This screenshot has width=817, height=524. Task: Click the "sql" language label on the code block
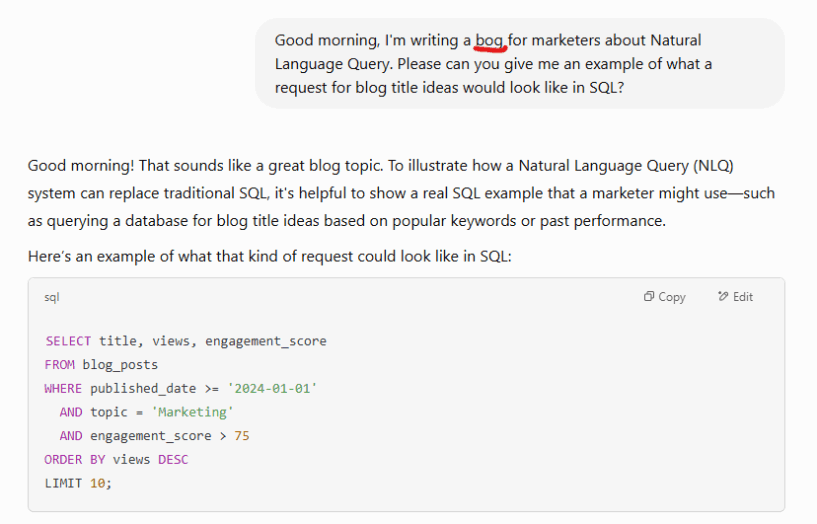(x=51, y=297)
